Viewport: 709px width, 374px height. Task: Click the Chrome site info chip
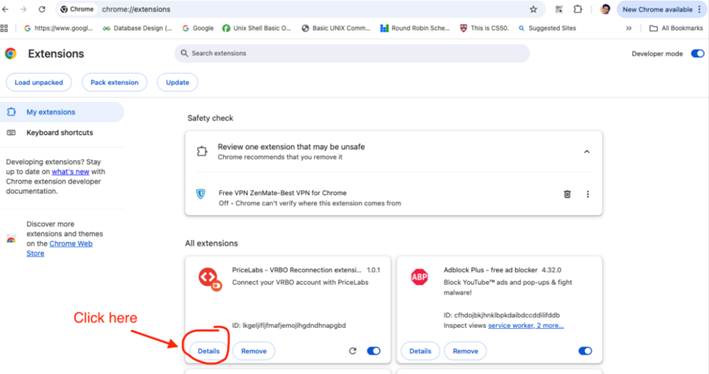[x=77, y=9]
